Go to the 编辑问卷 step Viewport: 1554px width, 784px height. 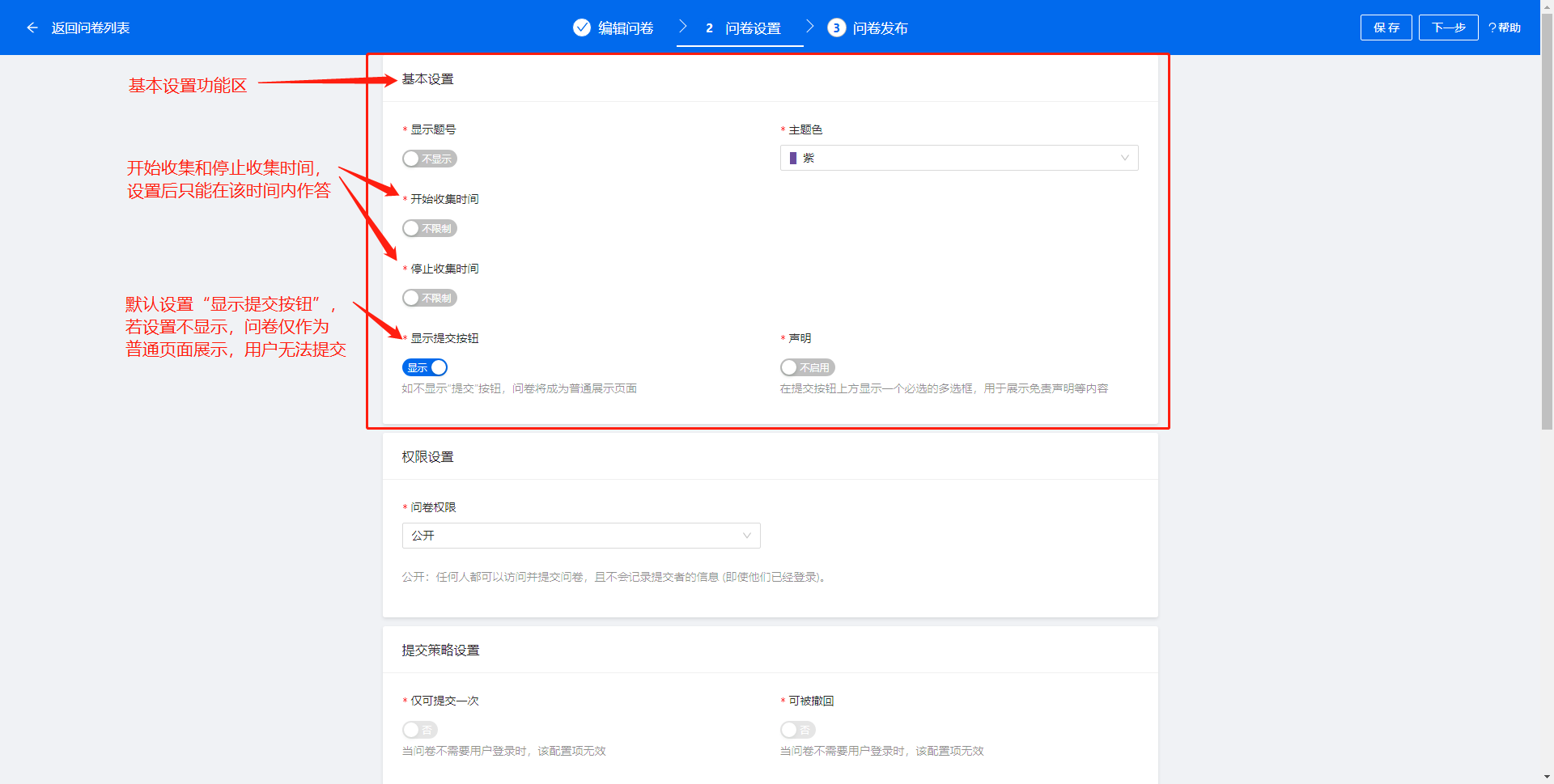(625, 28)
